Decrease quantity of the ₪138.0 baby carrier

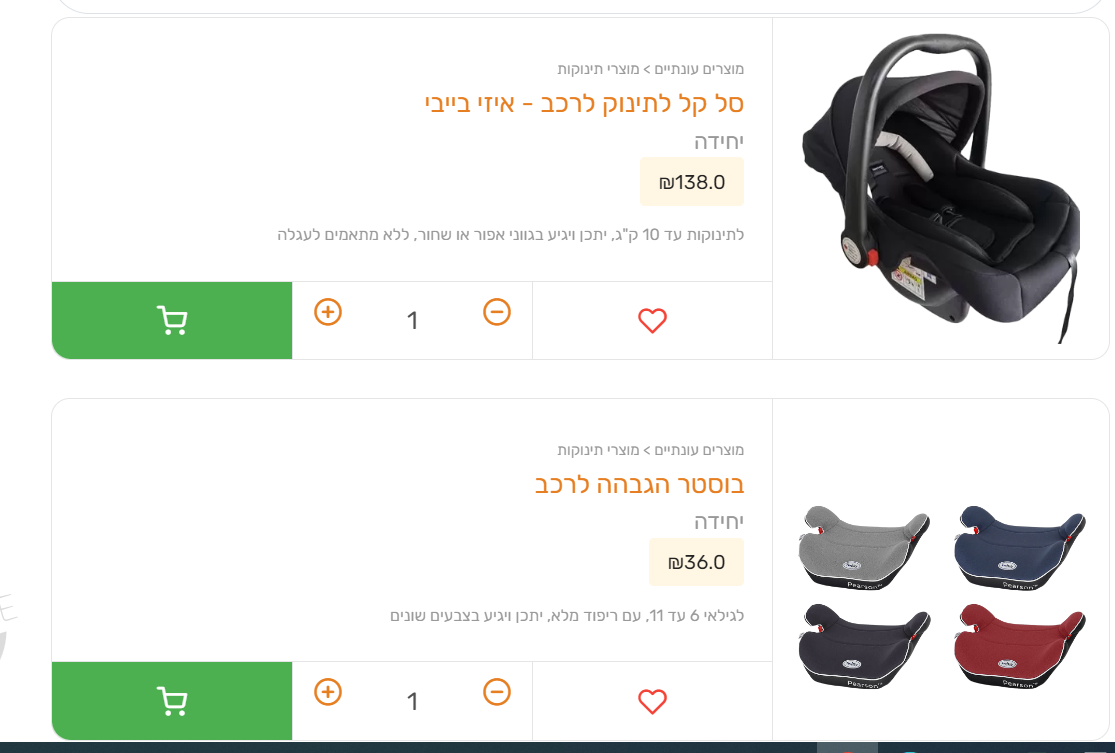[497, 312]
